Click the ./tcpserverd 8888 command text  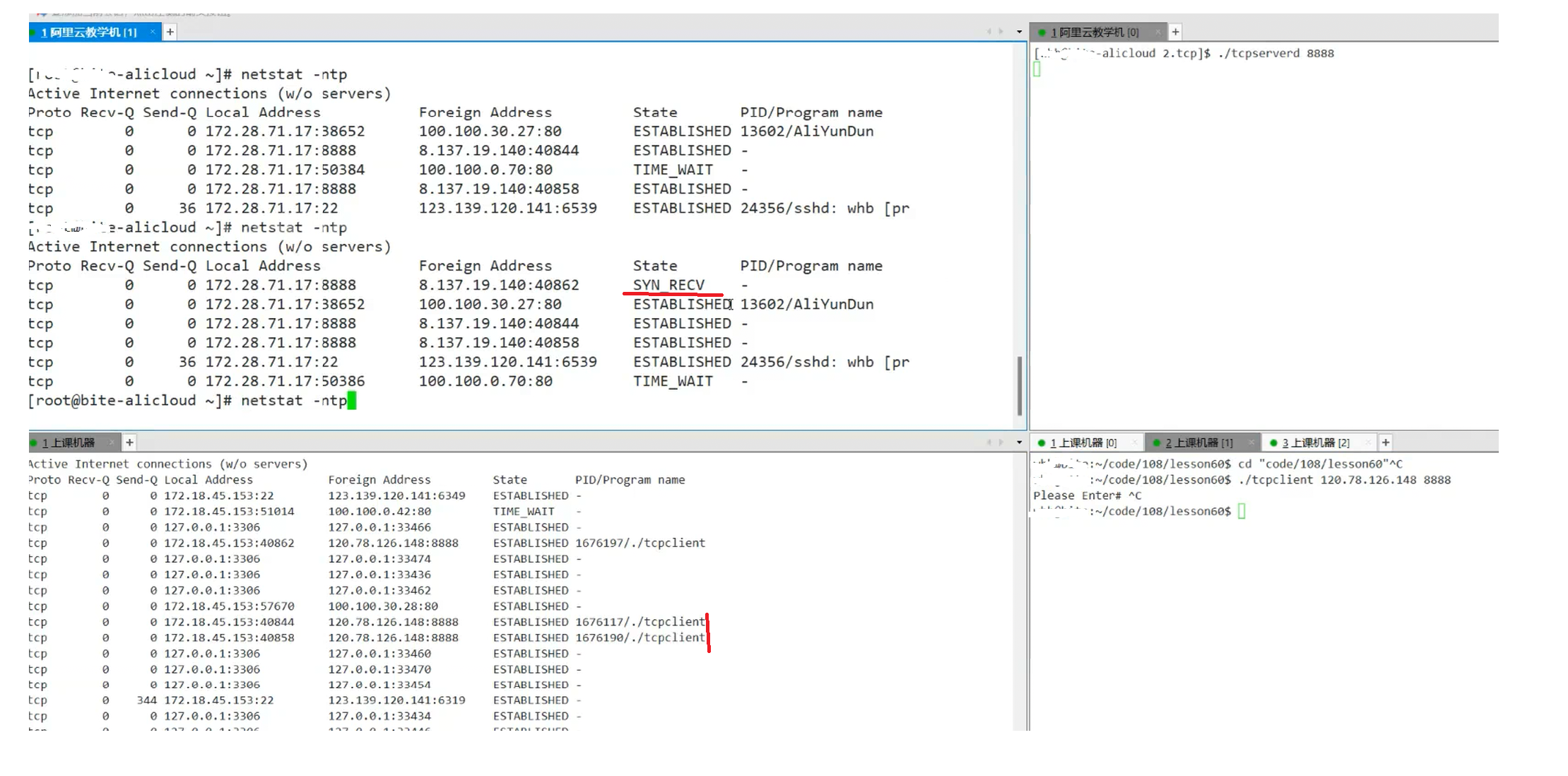[x=1276, y=53]
